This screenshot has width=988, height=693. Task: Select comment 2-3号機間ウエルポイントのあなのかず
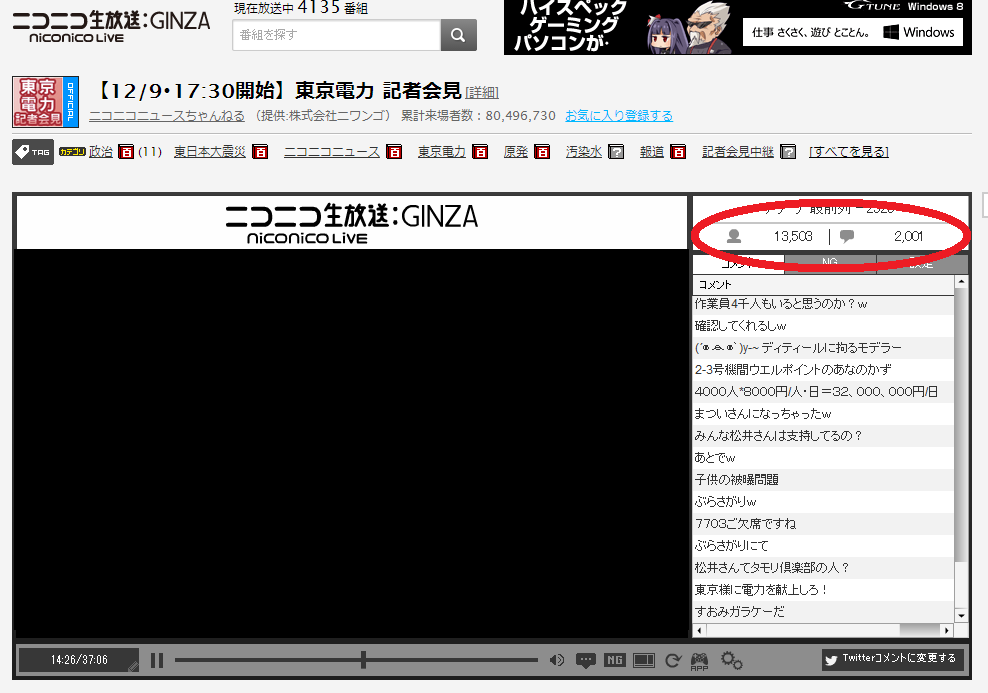coord(824,370)
